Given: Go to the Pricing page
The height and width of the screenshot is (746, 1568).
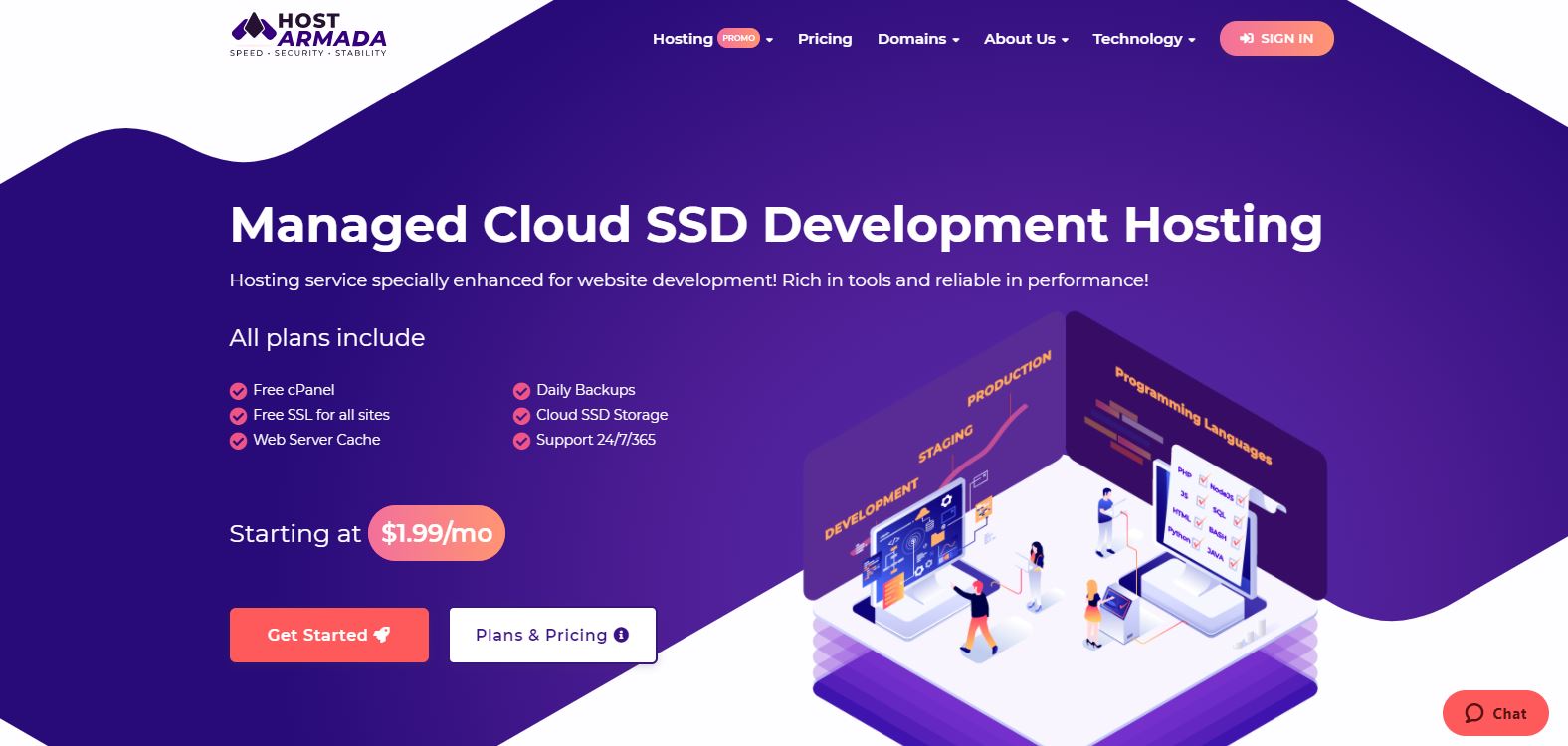Looking at the screenshot, I should click(x=825, y=39).
